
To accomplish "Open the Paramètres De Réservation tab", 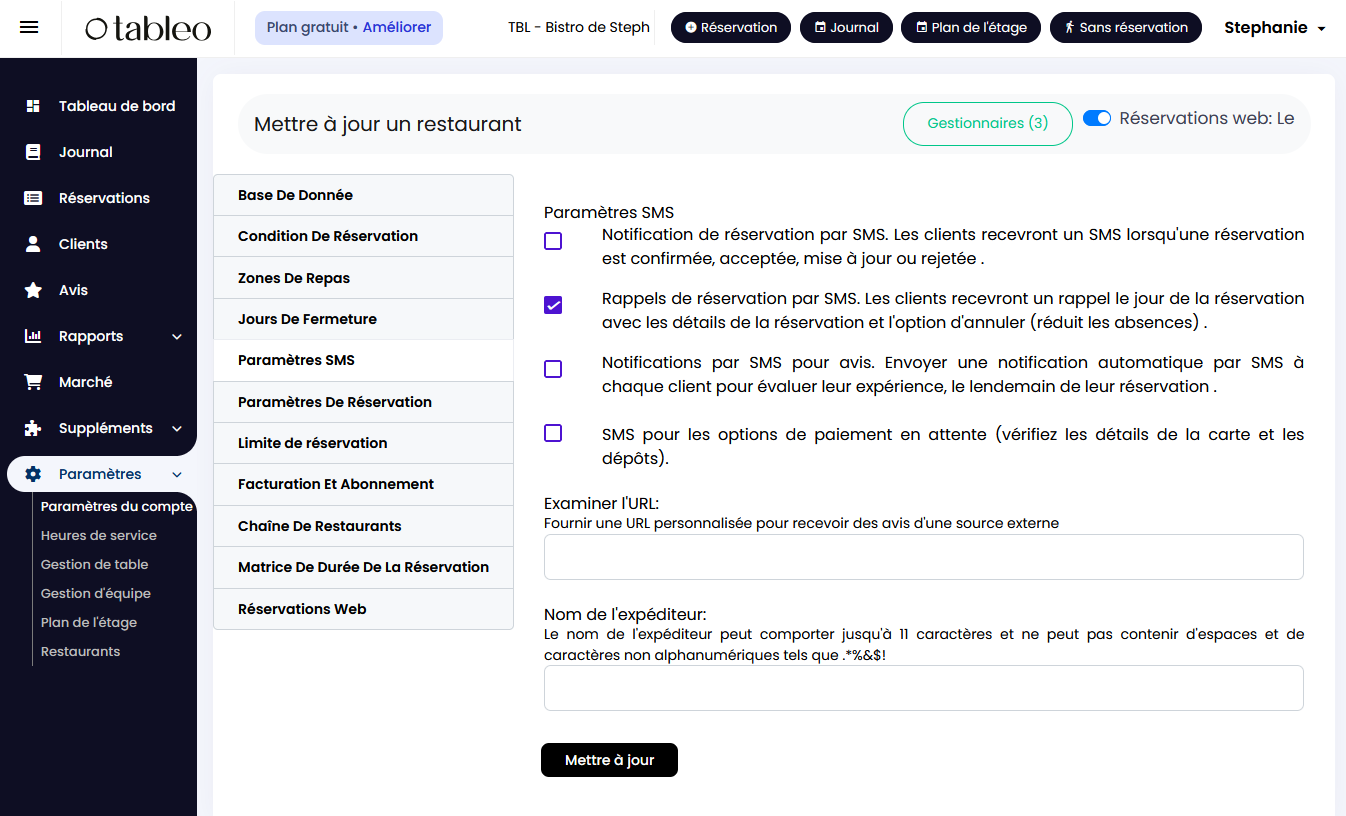I will (363, 402).
